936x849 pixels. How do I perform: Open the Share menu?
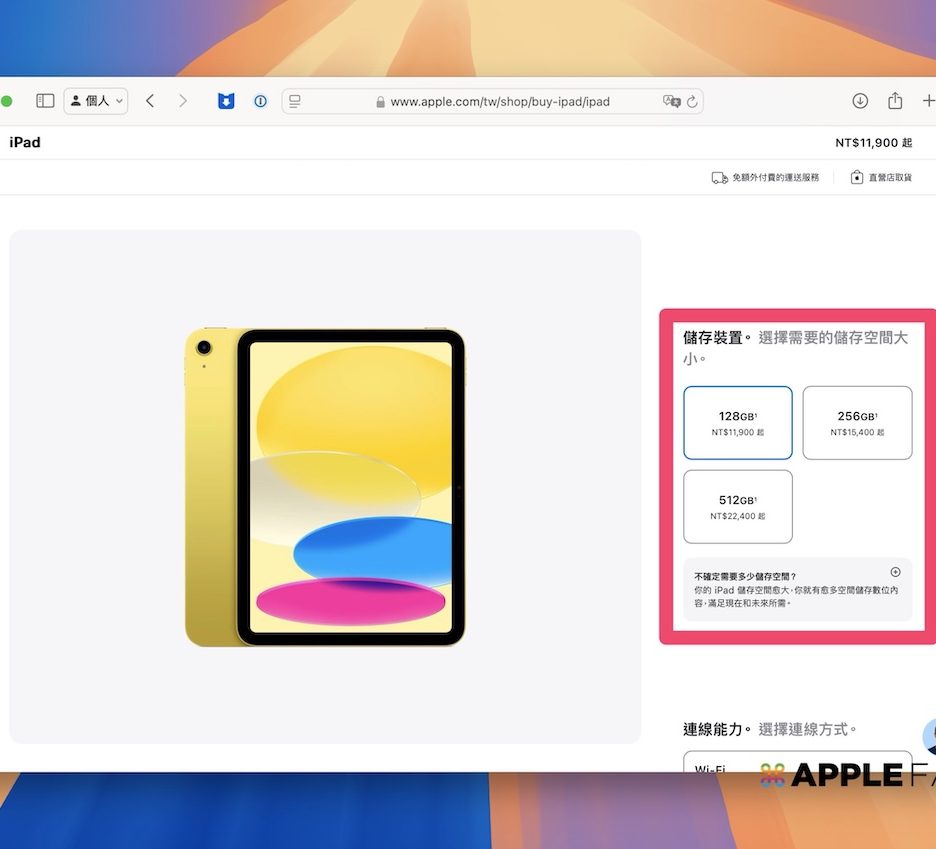(x=895, y=101)
